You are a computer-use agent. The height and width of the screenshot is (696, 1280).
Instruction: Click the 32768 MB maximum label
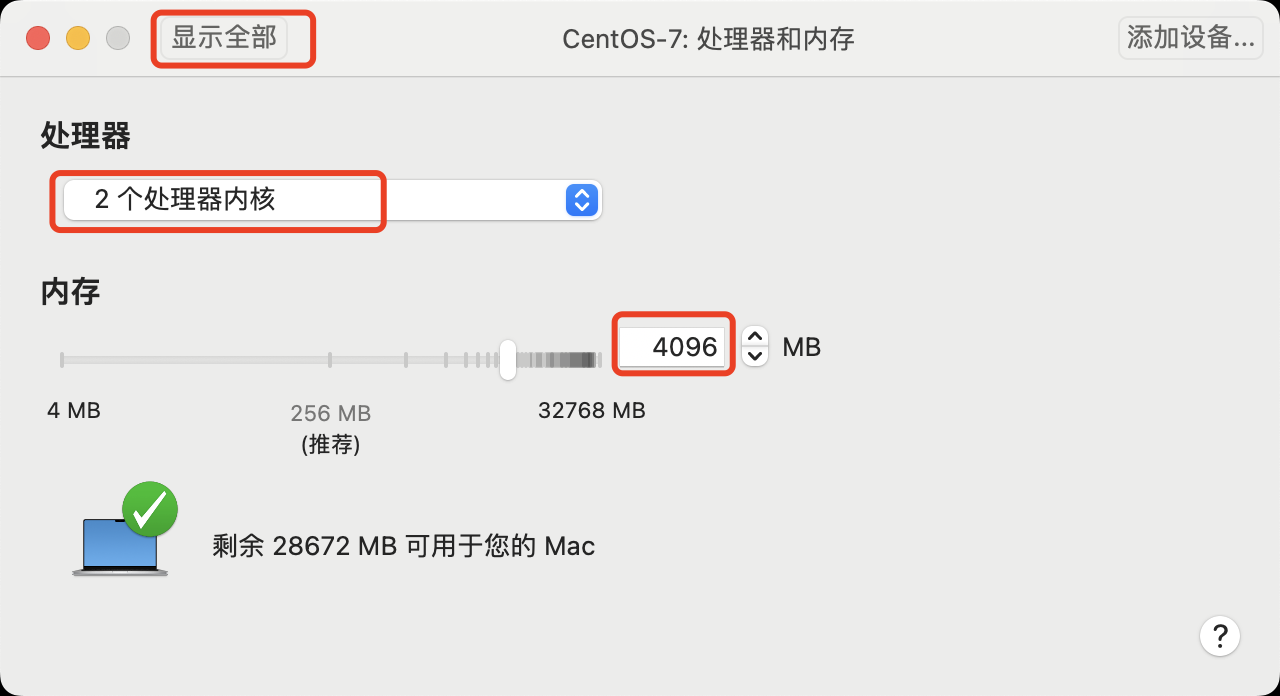click(592, 411)
